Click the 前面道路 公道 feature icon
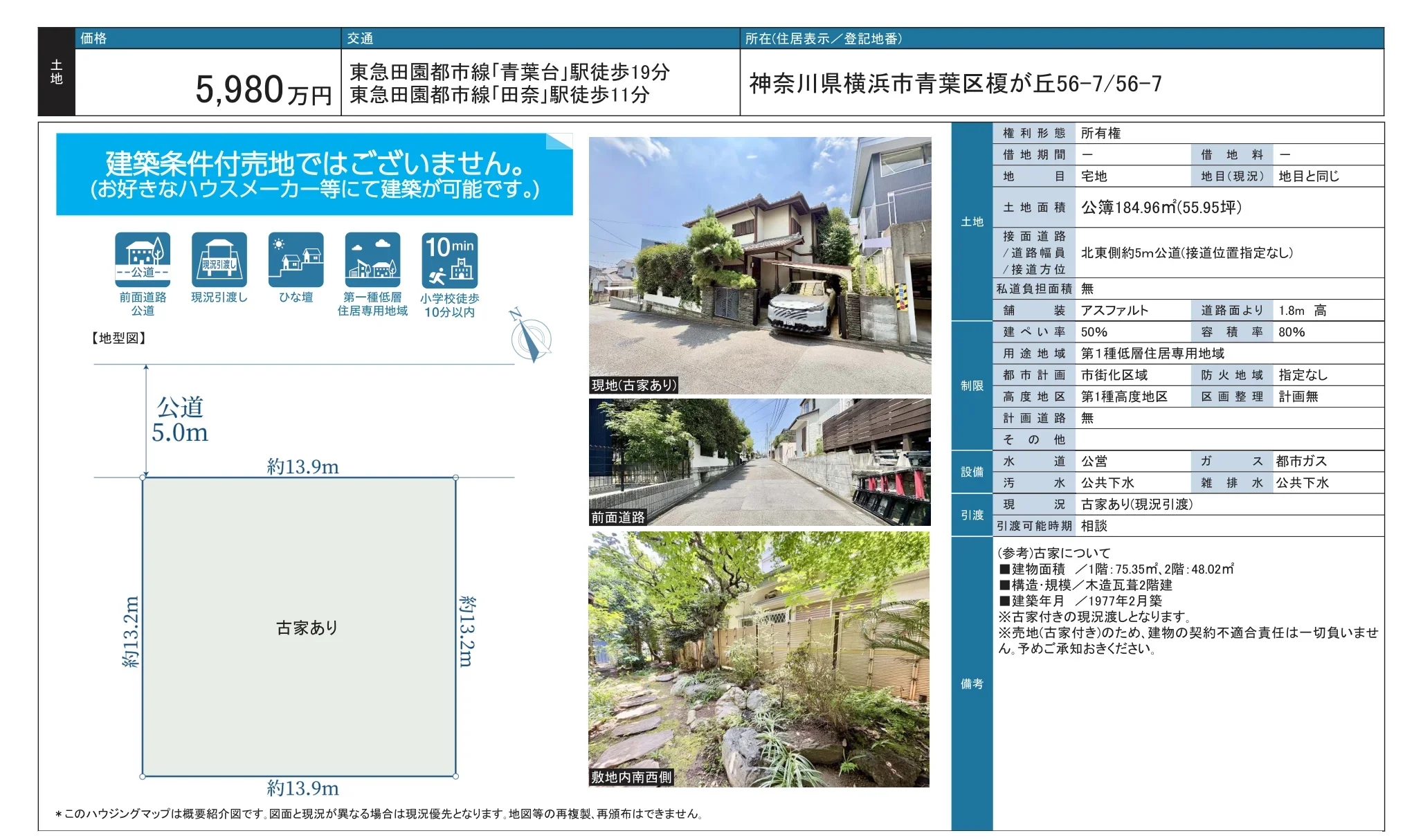 pyautogui.click(x=143, y=259)
